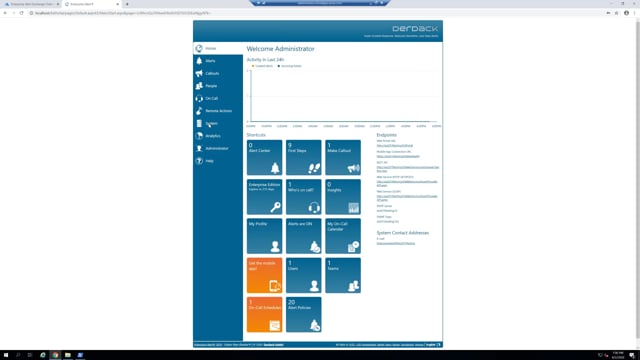
Task: Open the Web Portal URL link
Action: pyautogui.click(x=394, y=146)
